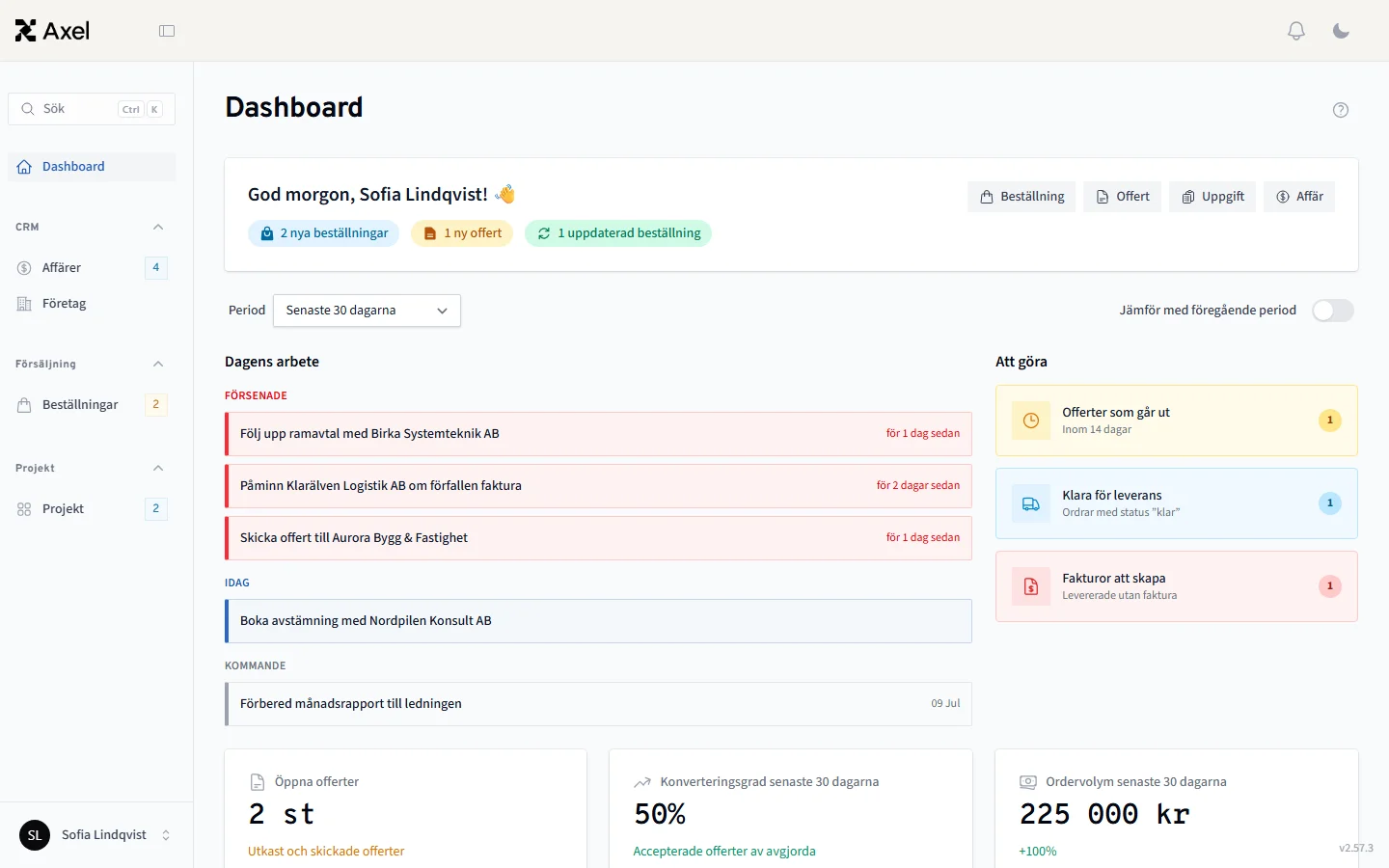The image size is (1389, 868).
Task: Collapse the Projekt section chevron
Action: pyautogui.click(x=158, y=469)
